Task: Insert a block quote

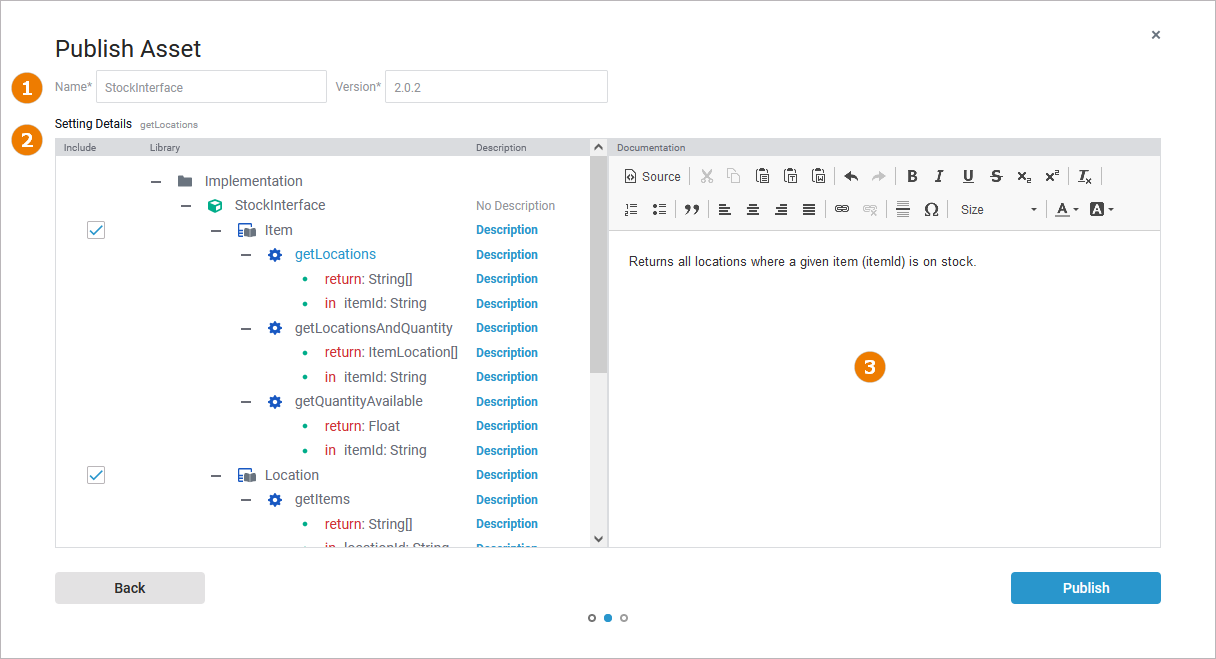Action: (691, 210)
